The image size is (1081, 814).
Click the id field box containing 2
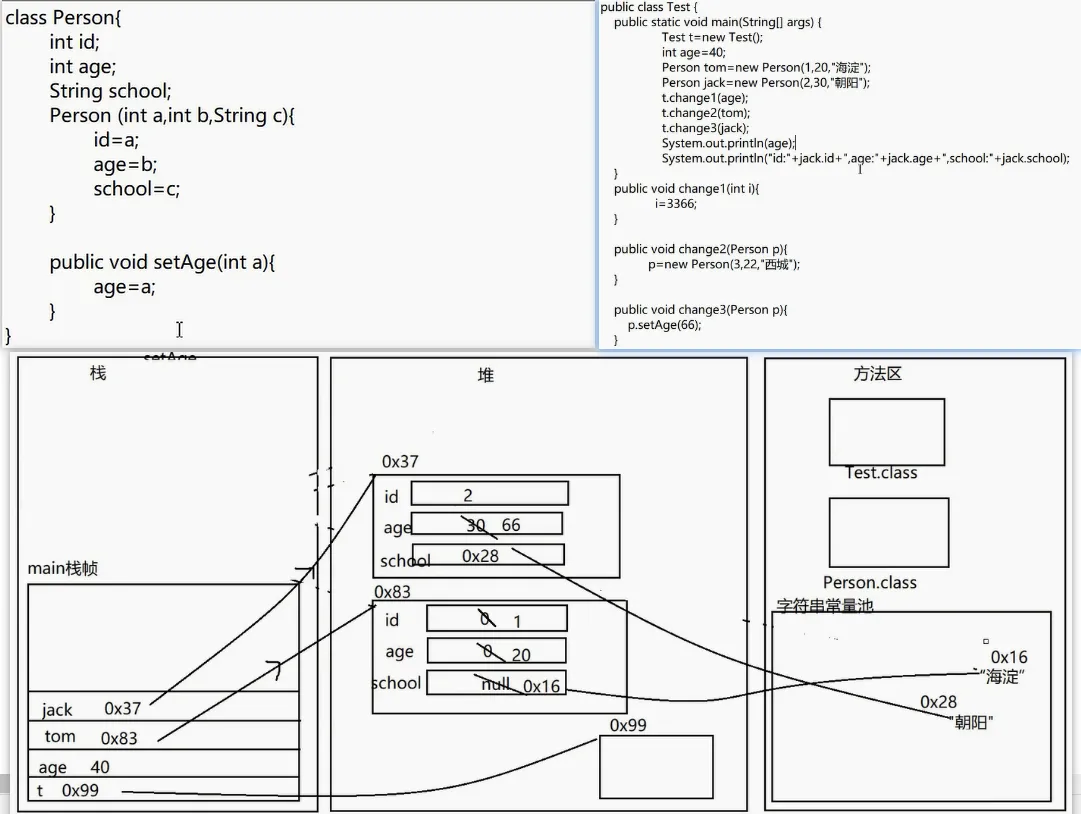[489, 494]
